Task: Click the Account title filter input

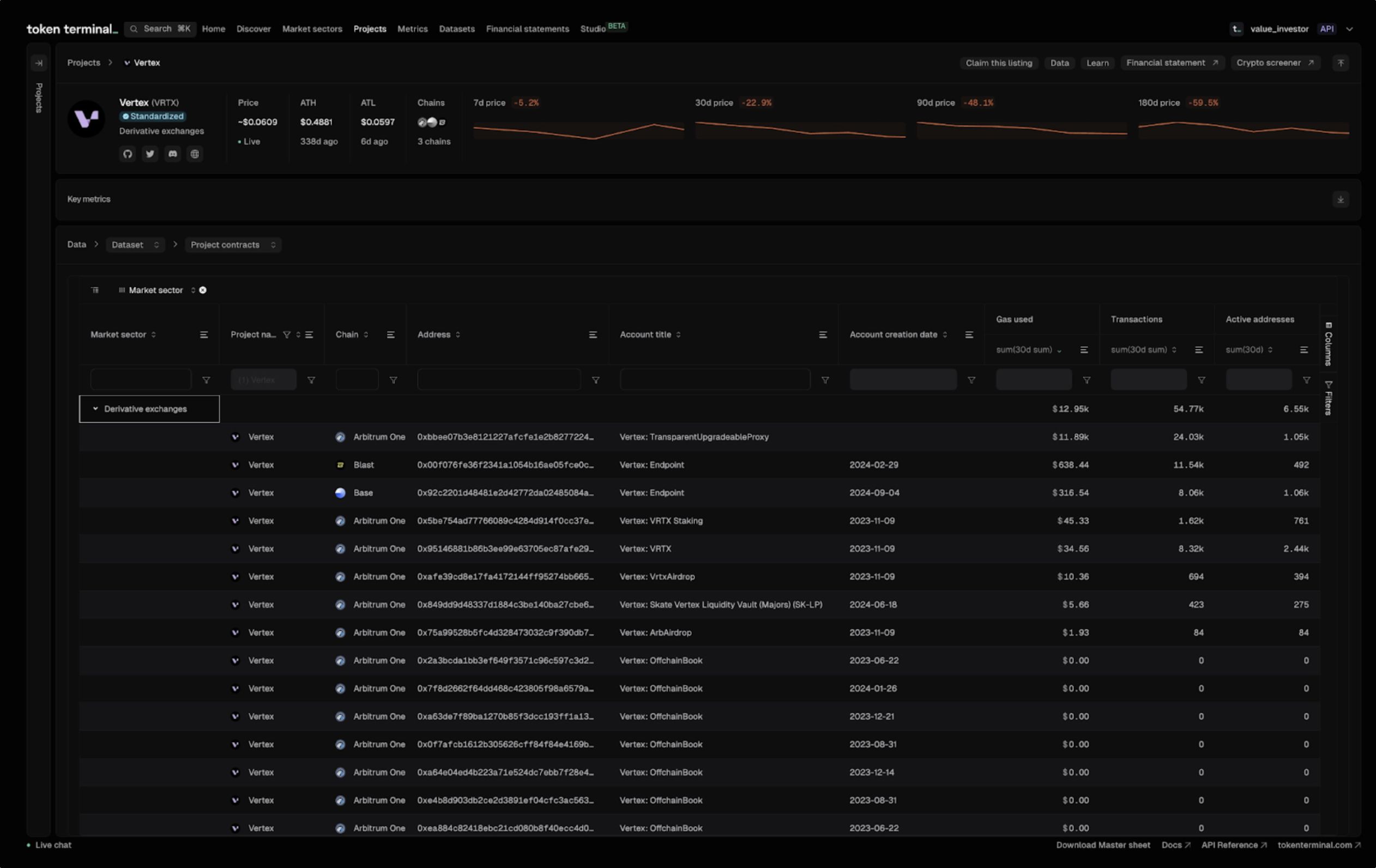Action: (x=714, y=379)
